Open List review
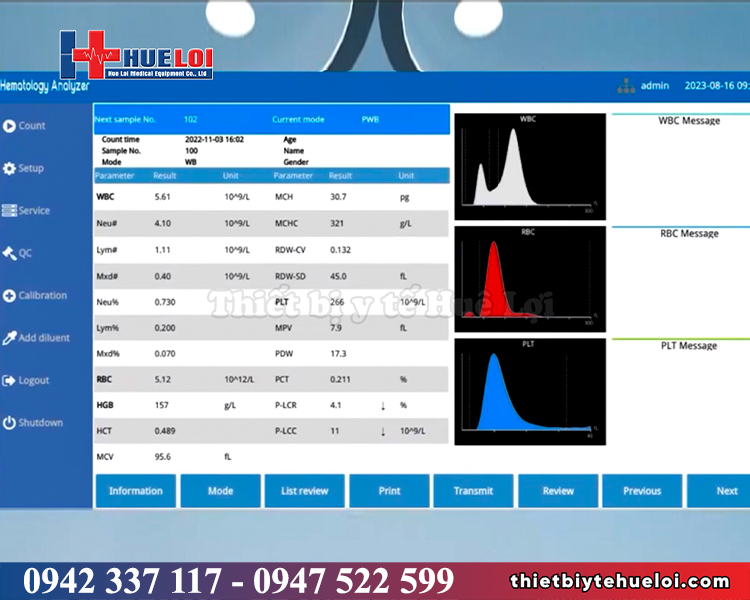Viewport: 750px width, 600px height. pos(304,491)
